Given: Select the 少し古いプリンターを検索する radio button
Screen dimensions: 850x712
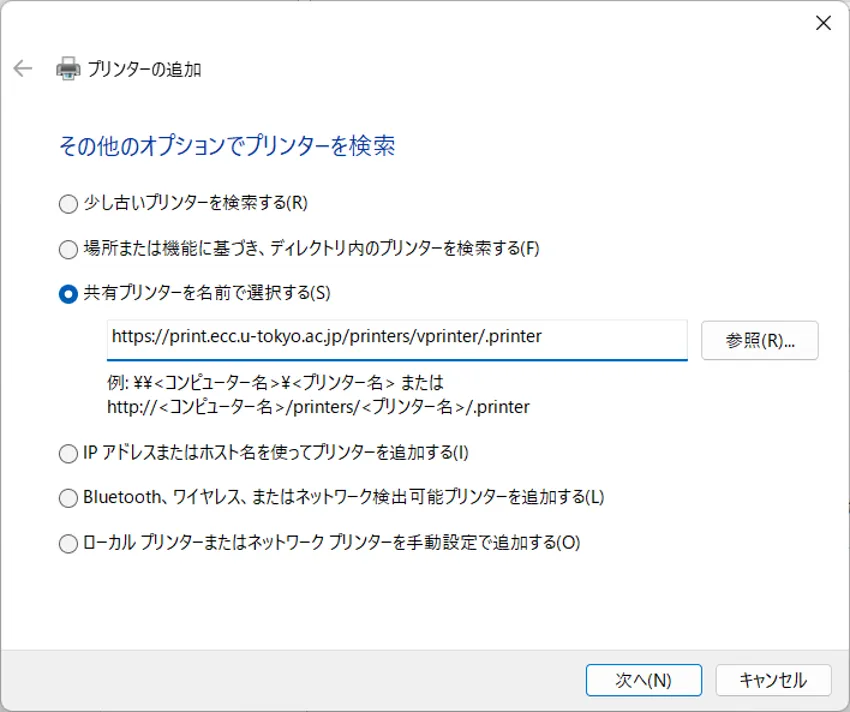Looking at the screenshot, I should (68, 204).
